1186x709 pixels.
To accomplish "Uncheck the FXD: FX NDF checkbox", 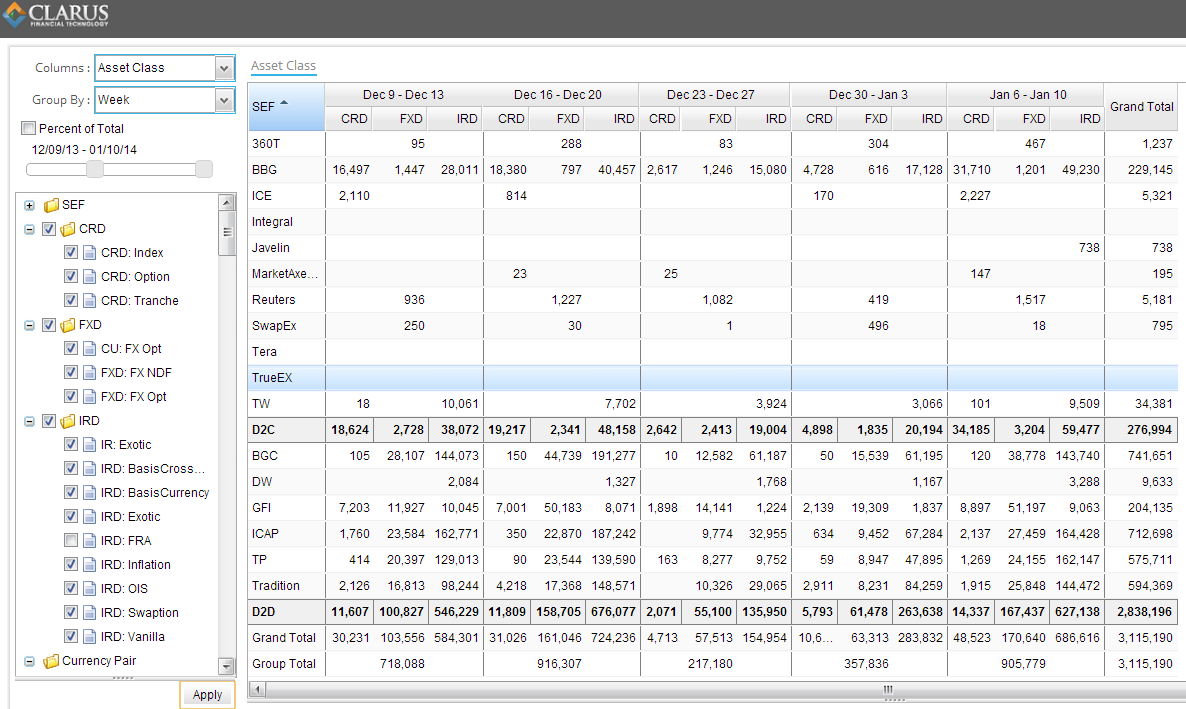I will [70, 373].
